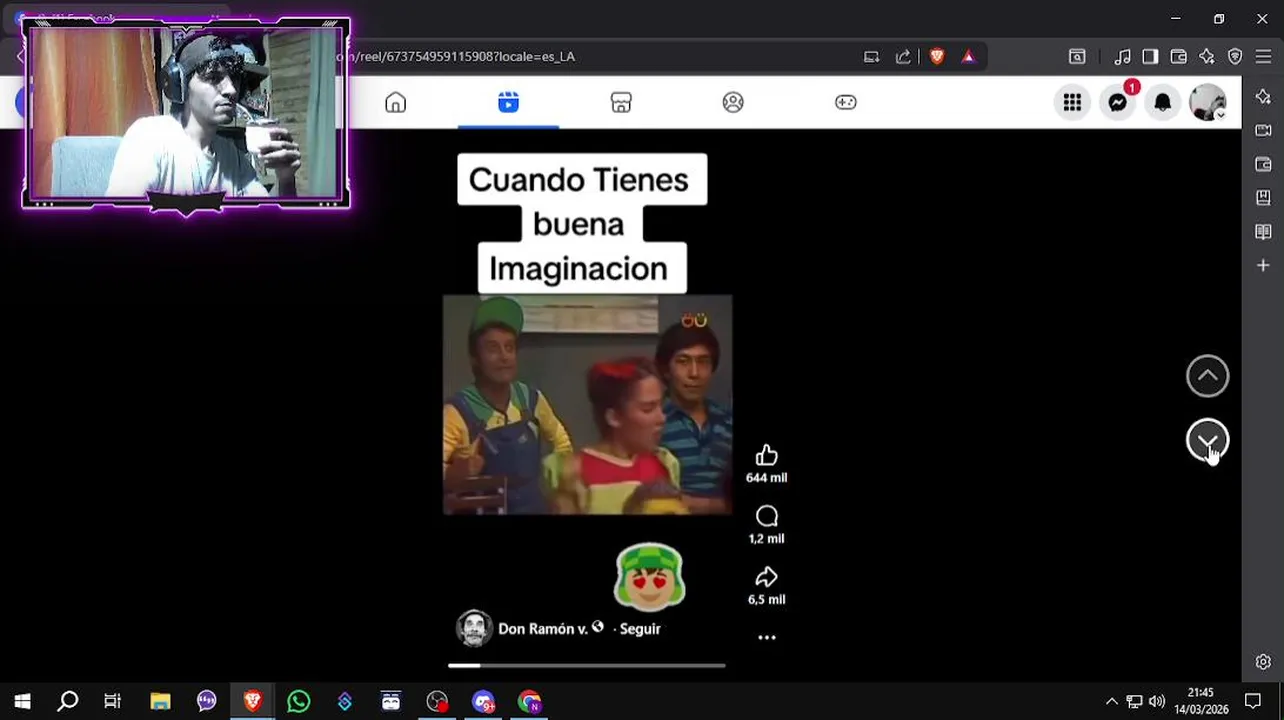Click install app icon in address bar
The width and height of the screenshot is (1284, 720).
tap(871, 57)
